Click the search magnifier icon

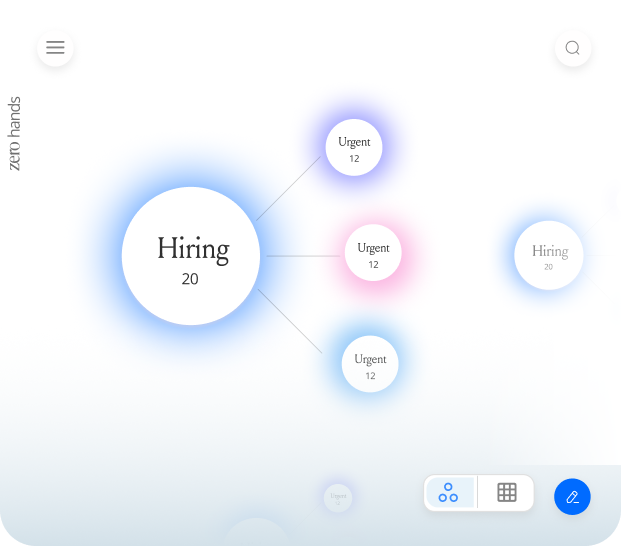point(573,48)
